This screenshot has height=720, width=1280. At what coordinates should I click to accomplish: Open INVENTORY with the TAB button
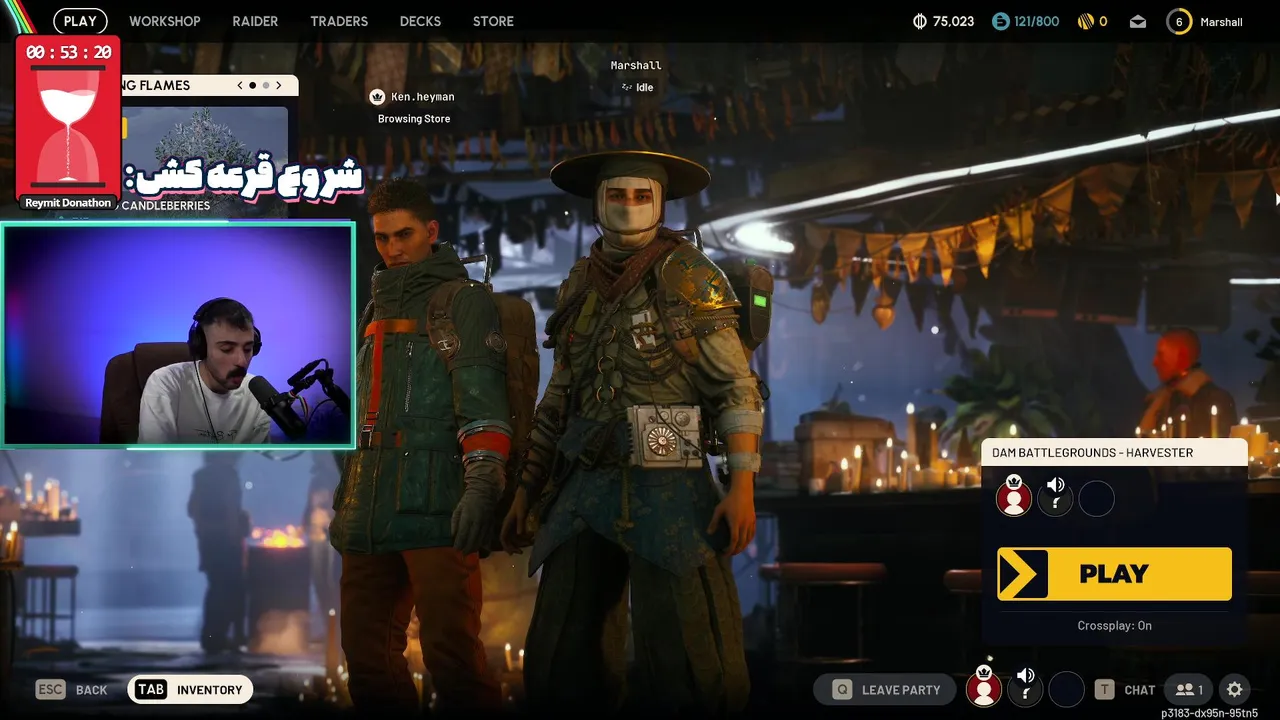click(x=190, y=689)
